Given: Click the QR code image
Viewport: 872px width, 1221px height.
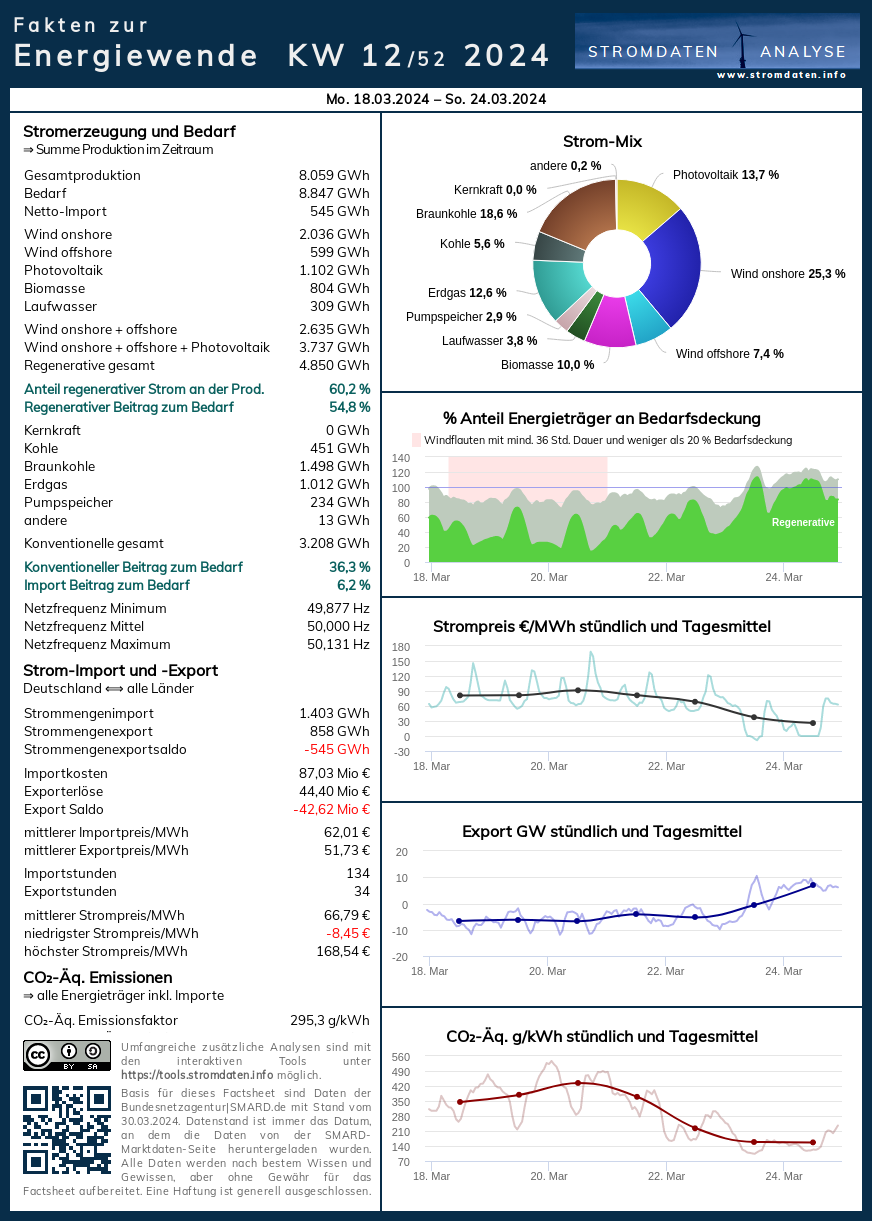Looking at the screenshot, I should pyautogui.click(x=67, y=1130).
